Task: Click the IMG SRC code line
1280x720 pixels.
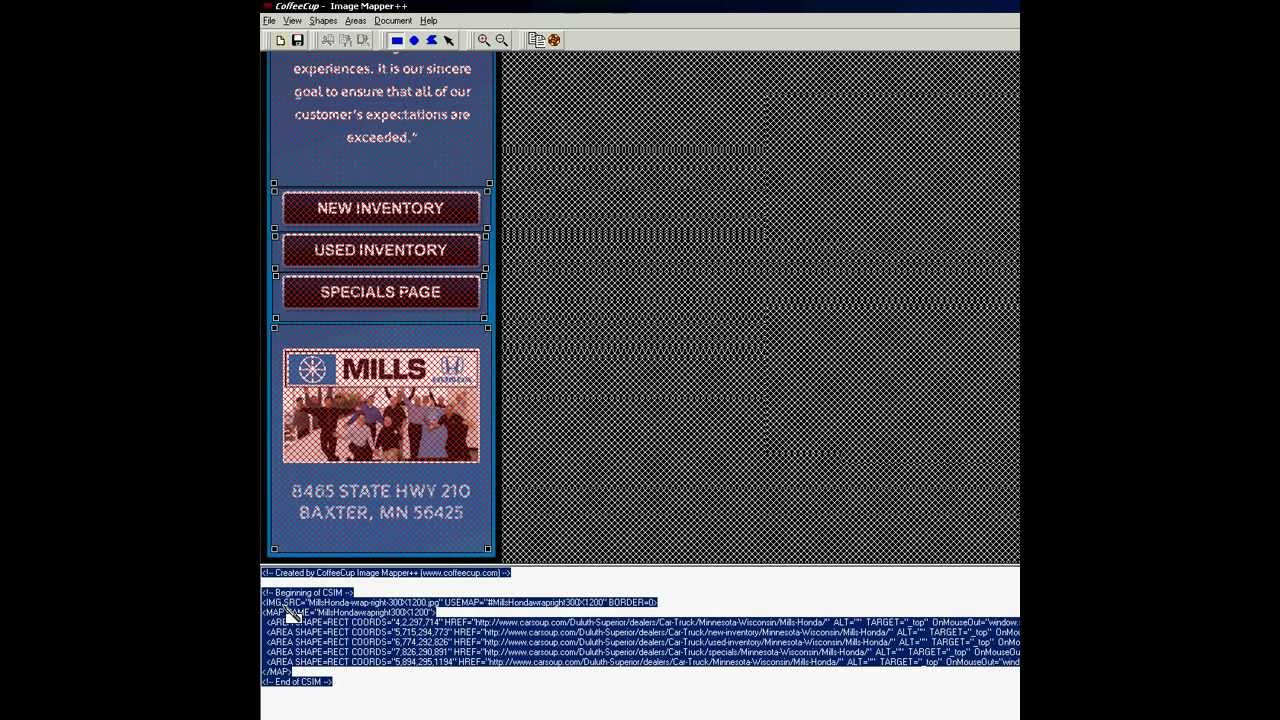Action: click(460, 603)
